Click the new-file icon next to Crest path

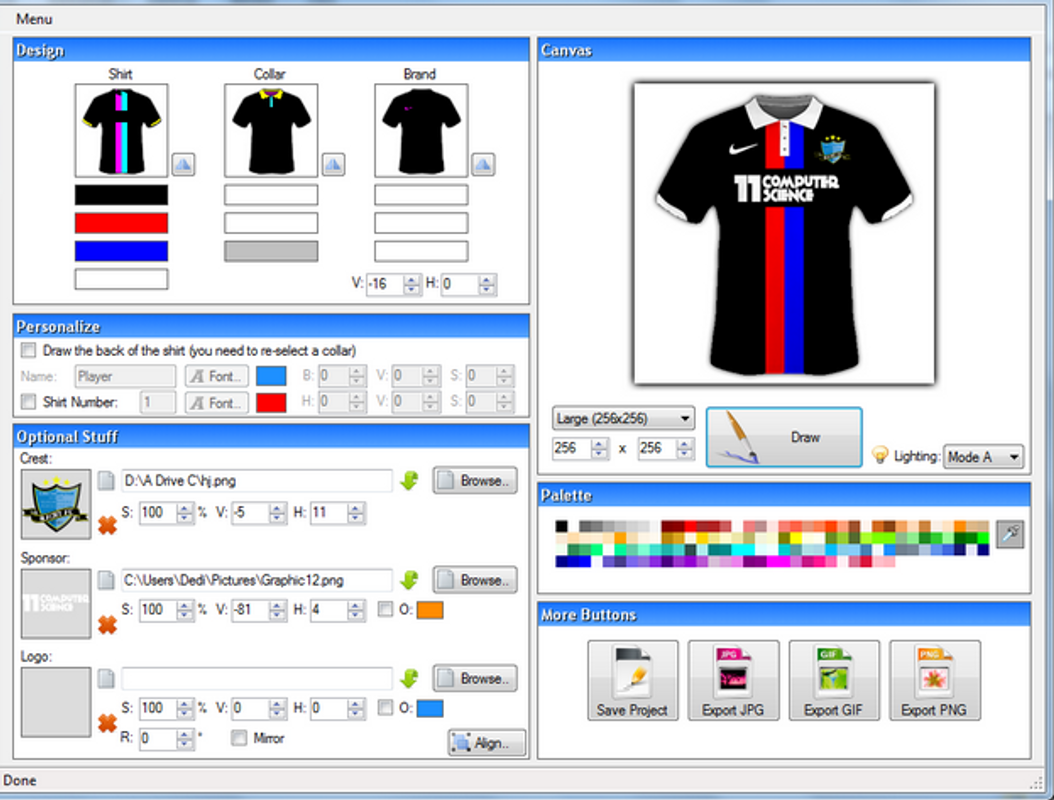[x=106, y=481]
